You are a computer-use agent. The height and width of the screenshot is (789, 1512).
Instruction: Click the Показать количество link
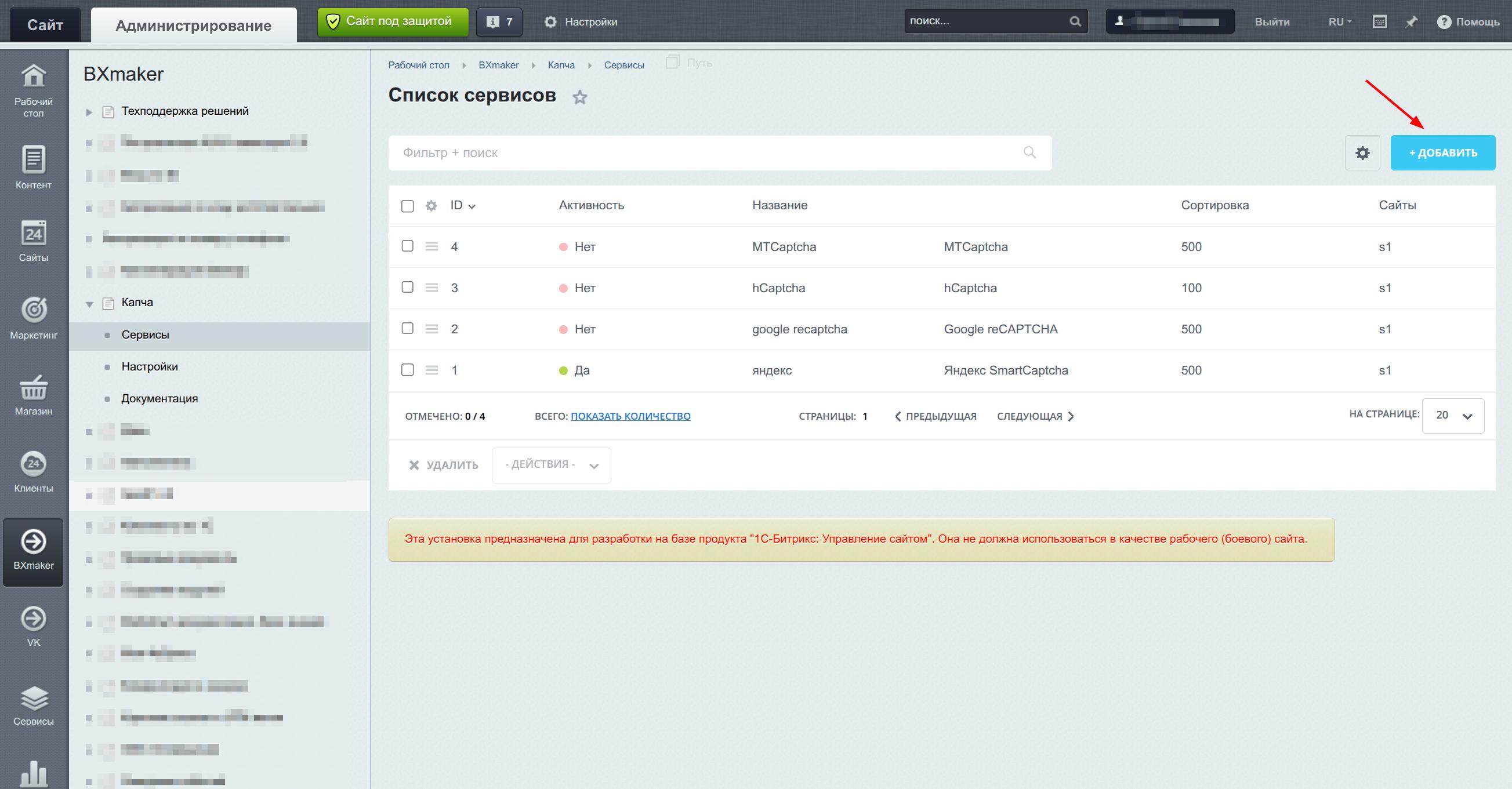[x=630, y=416]
